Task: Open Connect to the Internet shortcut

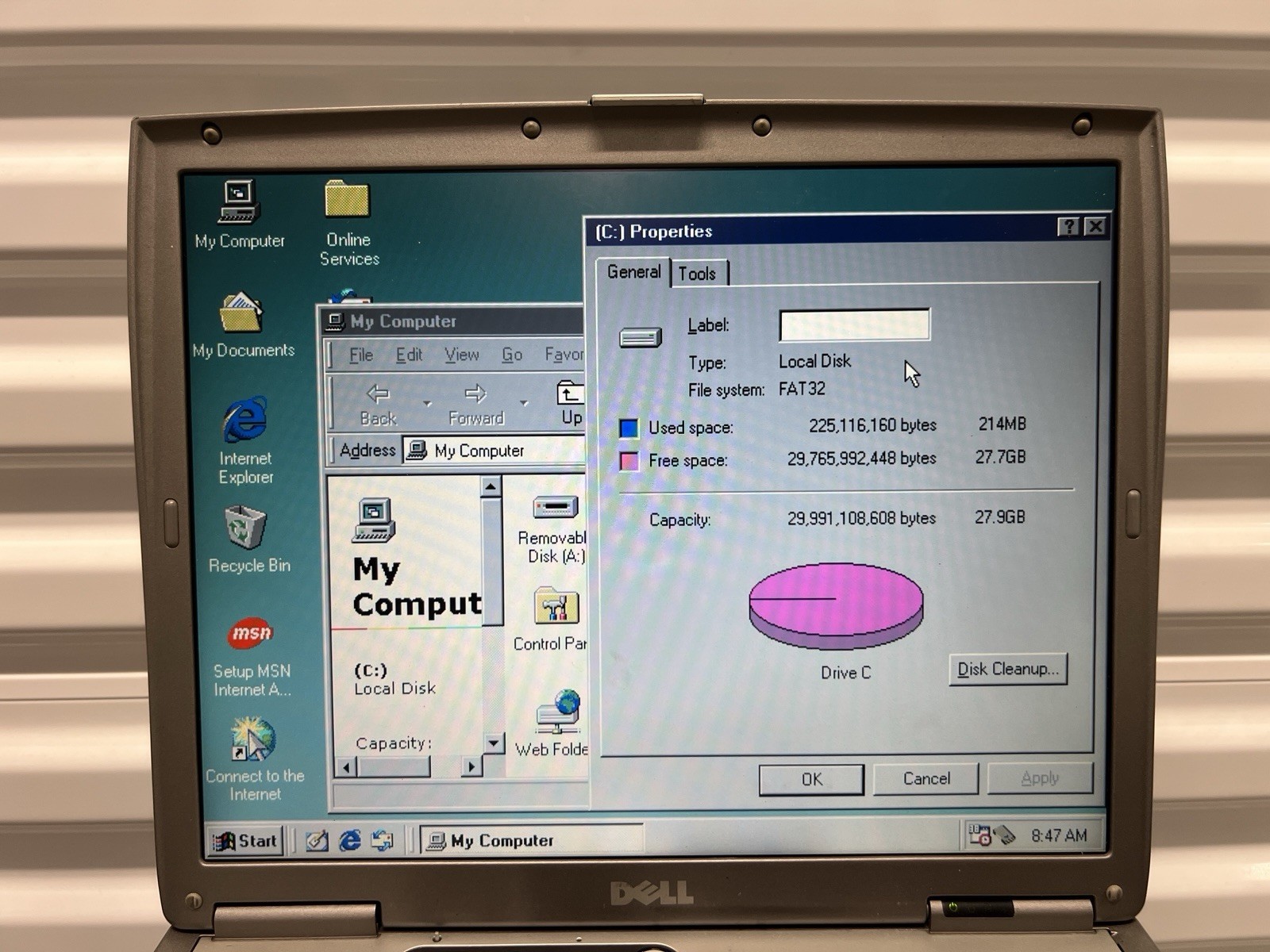Action: 254,758
